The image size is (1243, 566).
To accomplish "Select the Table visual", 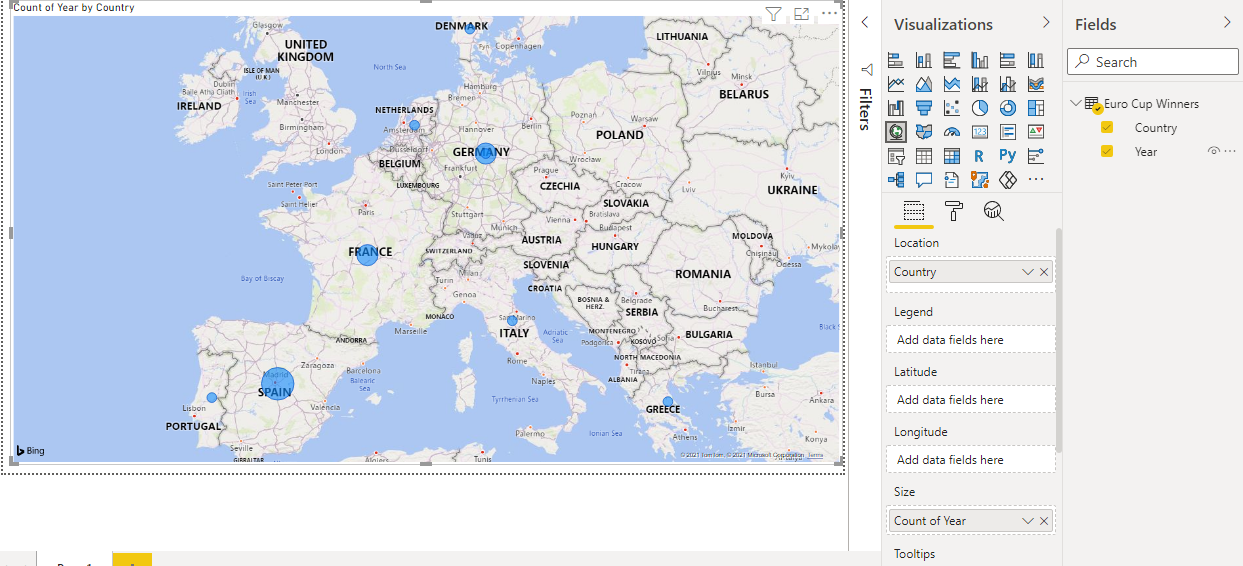I will pyautogui.click(x=924, y=156).
